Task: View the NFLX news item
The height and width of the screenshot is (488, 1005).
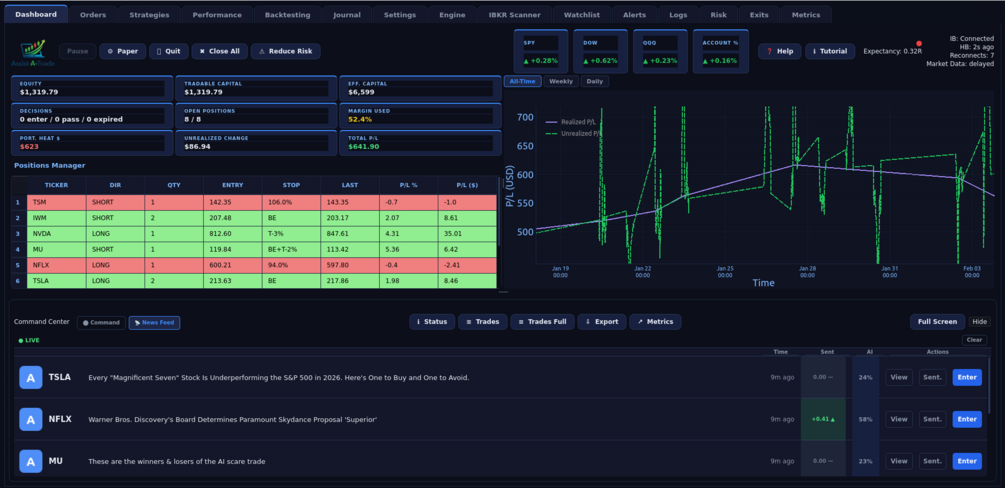Action: [x=899, y=419]
